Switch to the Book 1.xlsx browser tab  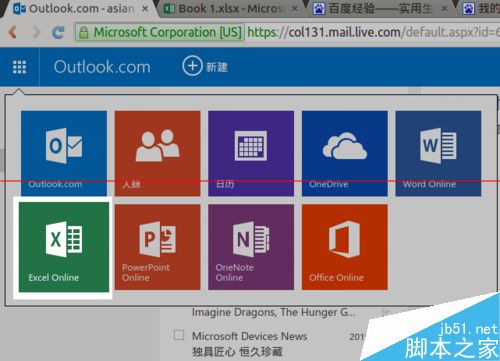tap(230, 9)
